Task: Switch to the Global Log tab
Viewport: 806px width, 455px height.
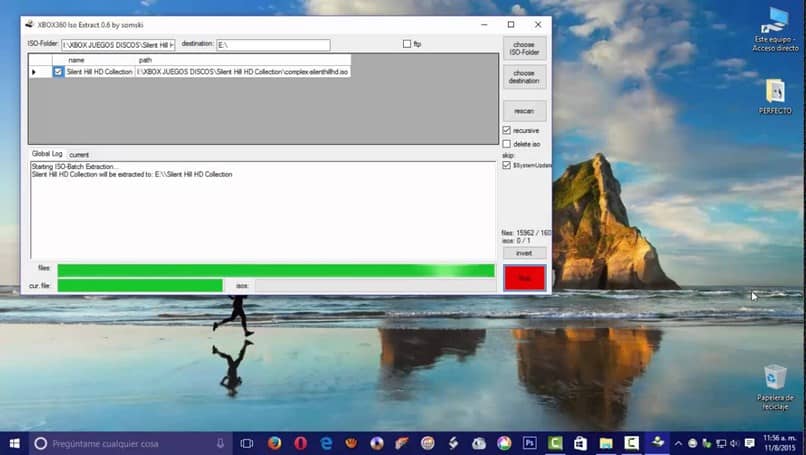Action: click(47, 154)
